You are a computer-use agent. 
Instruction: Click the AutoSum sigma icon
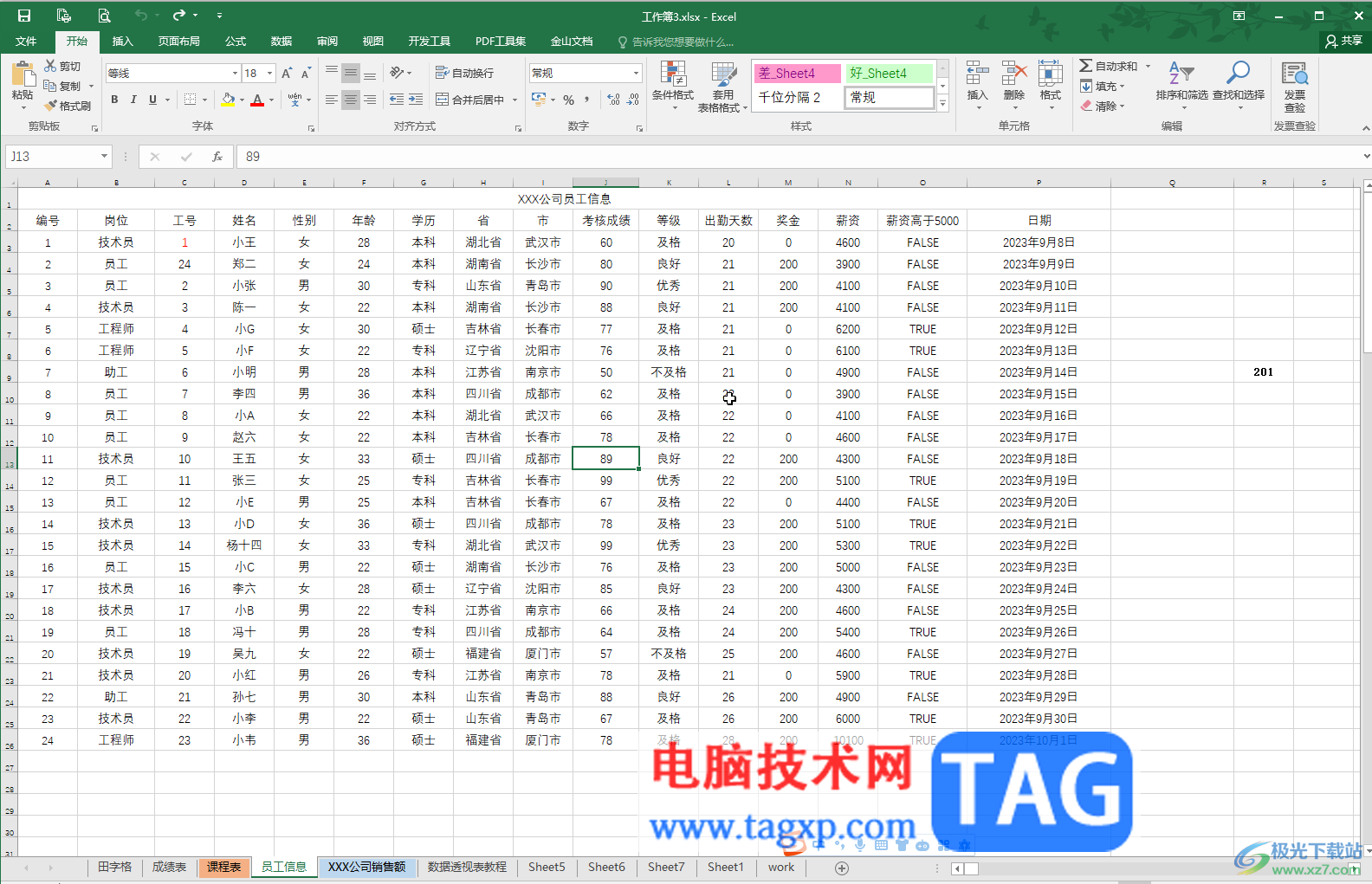1086,66
